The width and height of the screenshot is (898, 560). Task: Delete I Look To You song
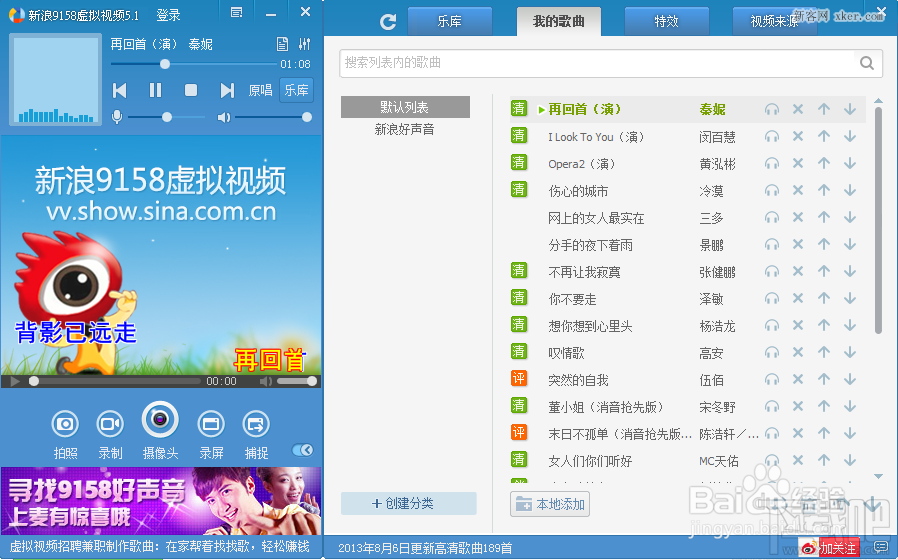click(798, 136)
